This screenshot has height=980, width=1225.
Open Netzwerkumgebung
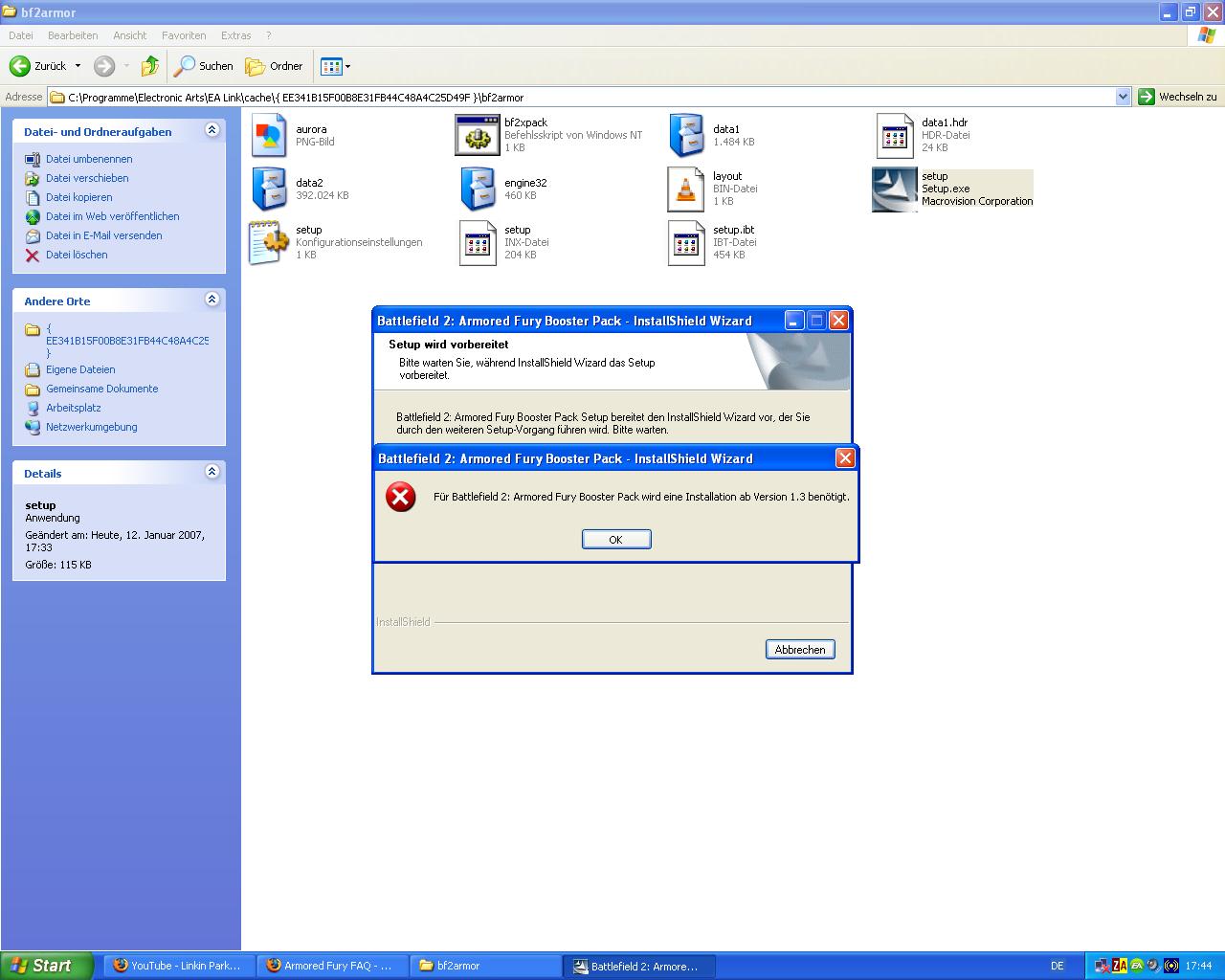[x=92, y=427]
